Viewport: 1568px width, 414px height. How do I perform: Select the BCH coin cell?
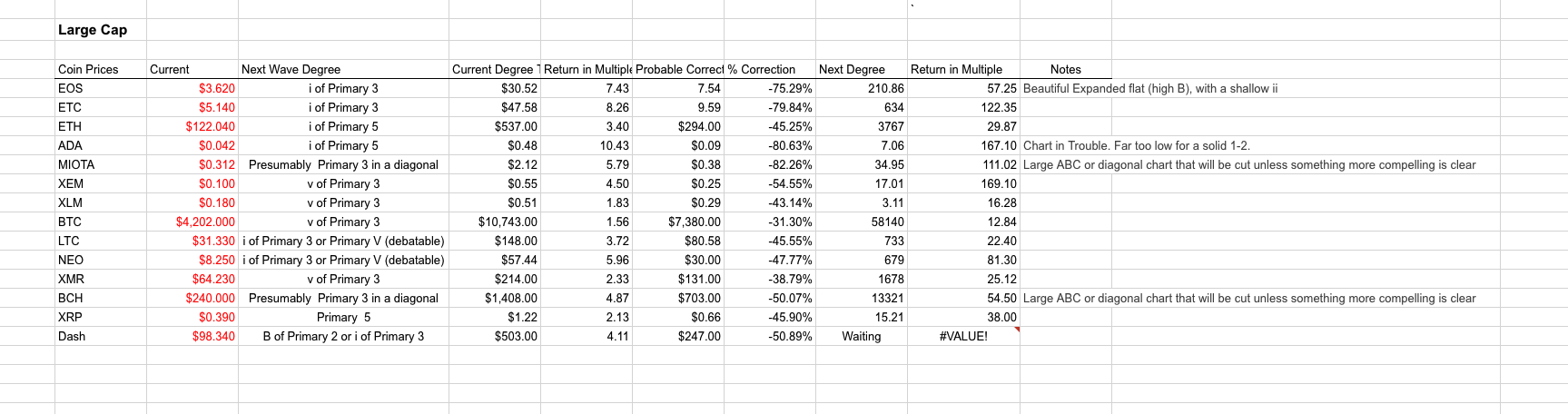pyautogui.click(x=101, y=298)
